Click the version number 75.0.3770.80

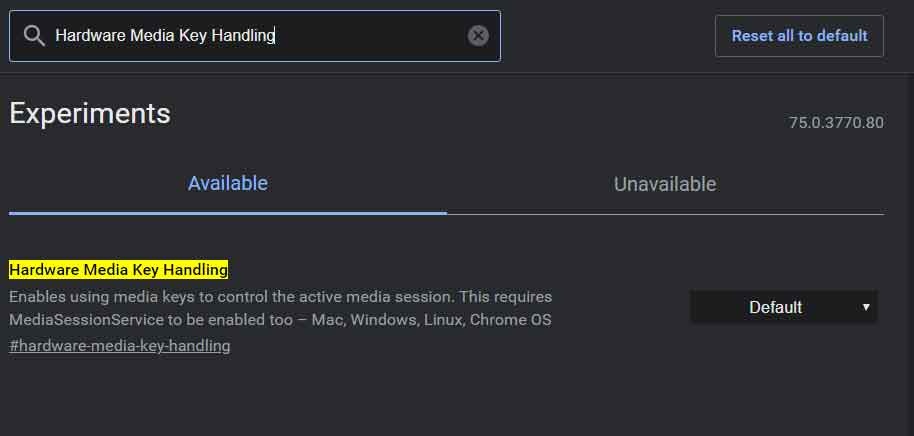tap(836, 123)
